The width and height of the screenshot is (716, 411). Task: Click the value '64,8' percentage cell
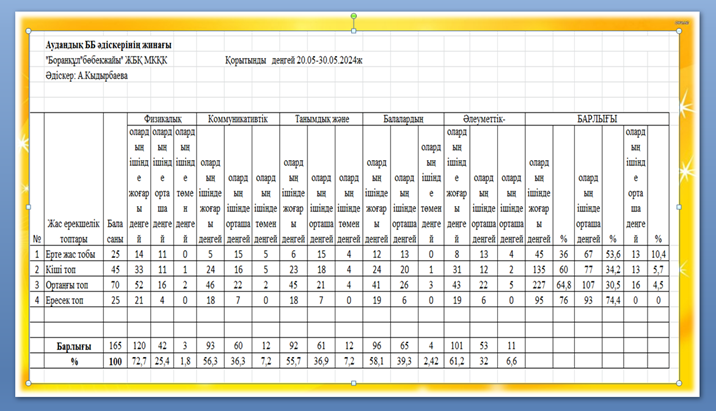coord(563,285)
